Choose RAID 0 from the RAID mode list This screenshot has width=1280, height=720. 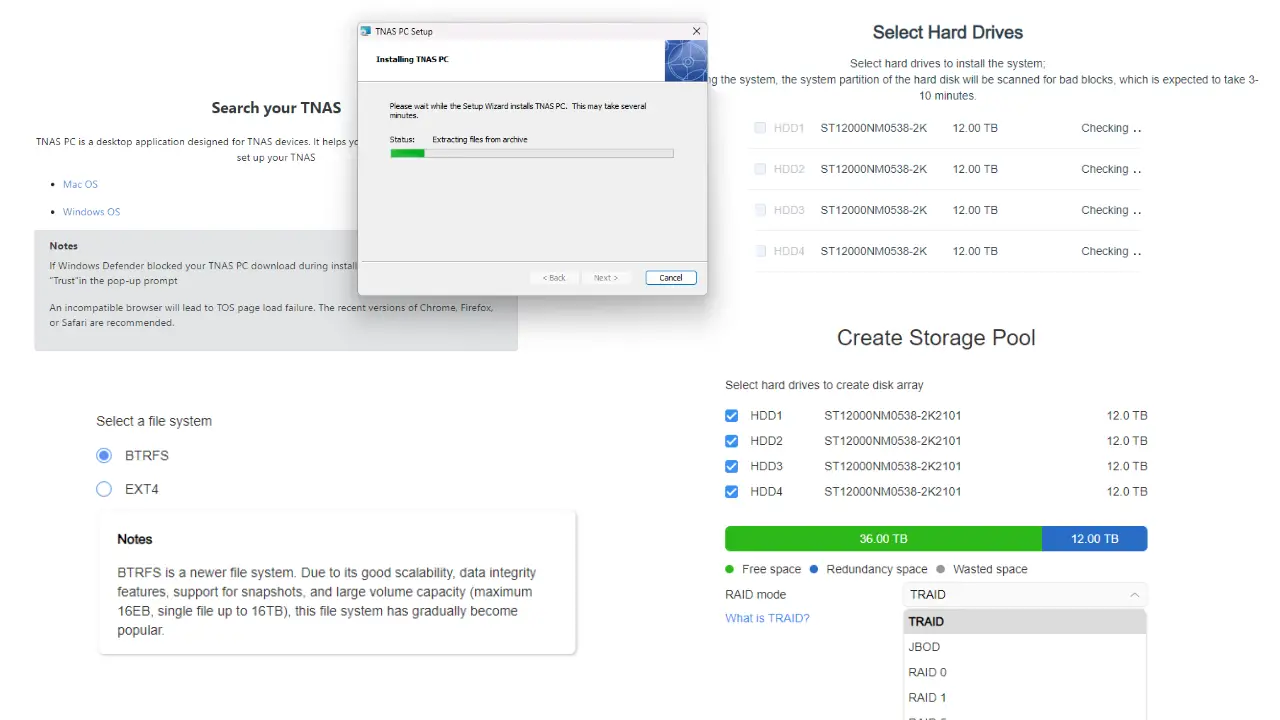coord(1025,672)
